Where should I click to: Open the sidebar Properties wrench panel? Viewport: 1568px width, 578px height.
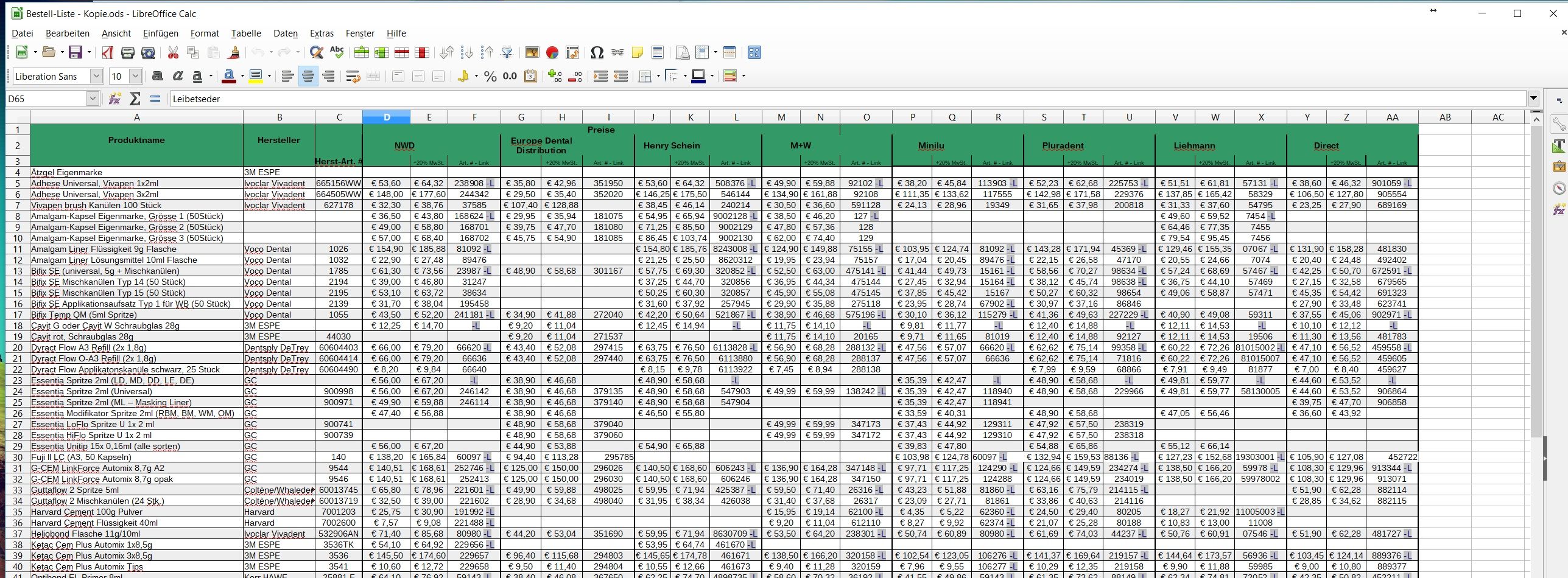coord(1559,125)
